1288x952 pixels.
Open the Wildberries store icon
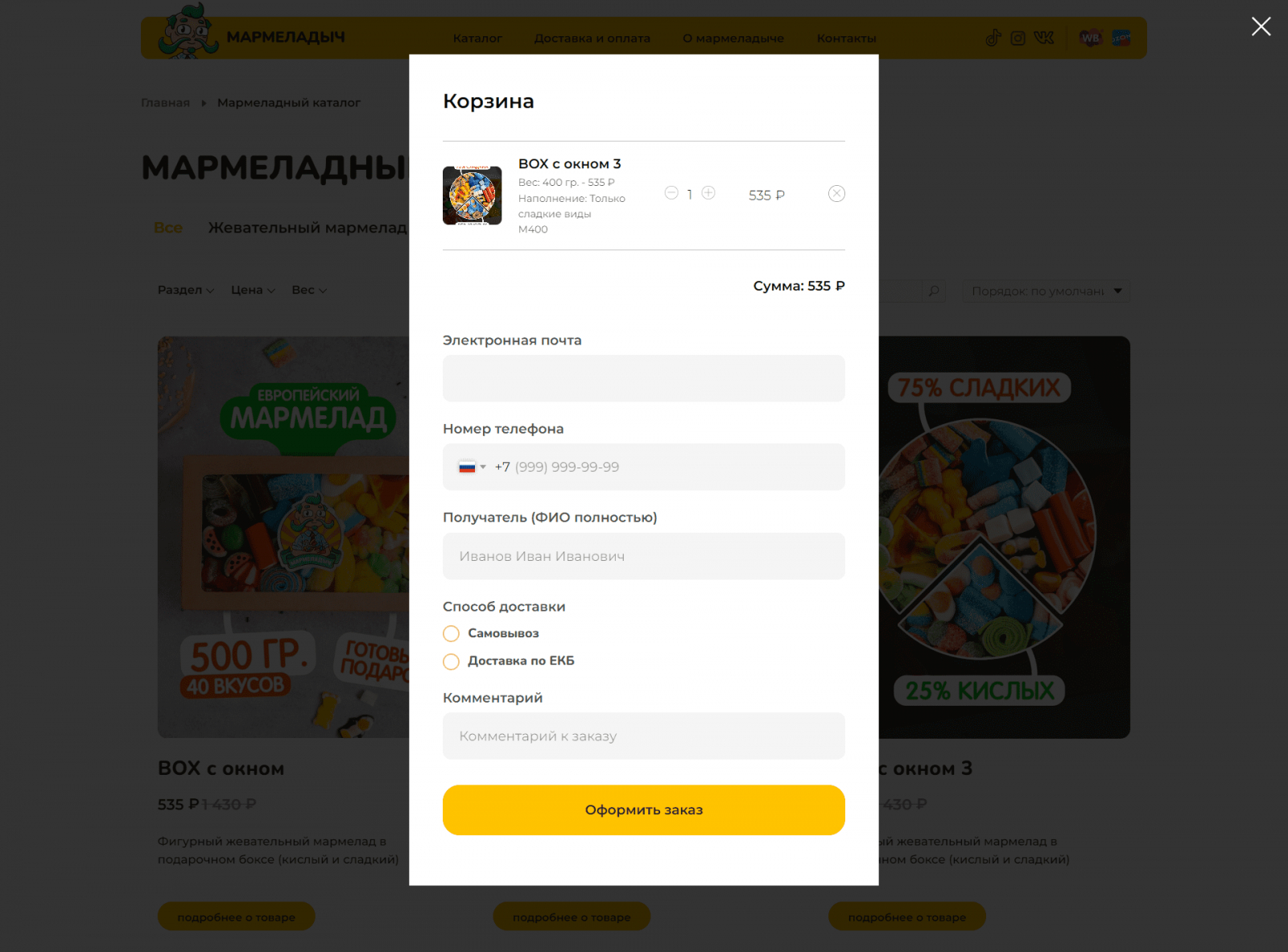pyautogui.click(x=1090, y=38)
